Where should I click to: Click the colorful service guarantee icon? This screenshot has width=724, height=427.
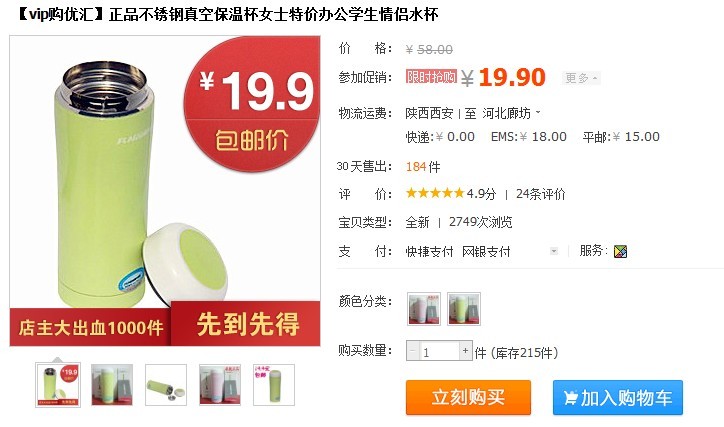[x=620, y=251]
